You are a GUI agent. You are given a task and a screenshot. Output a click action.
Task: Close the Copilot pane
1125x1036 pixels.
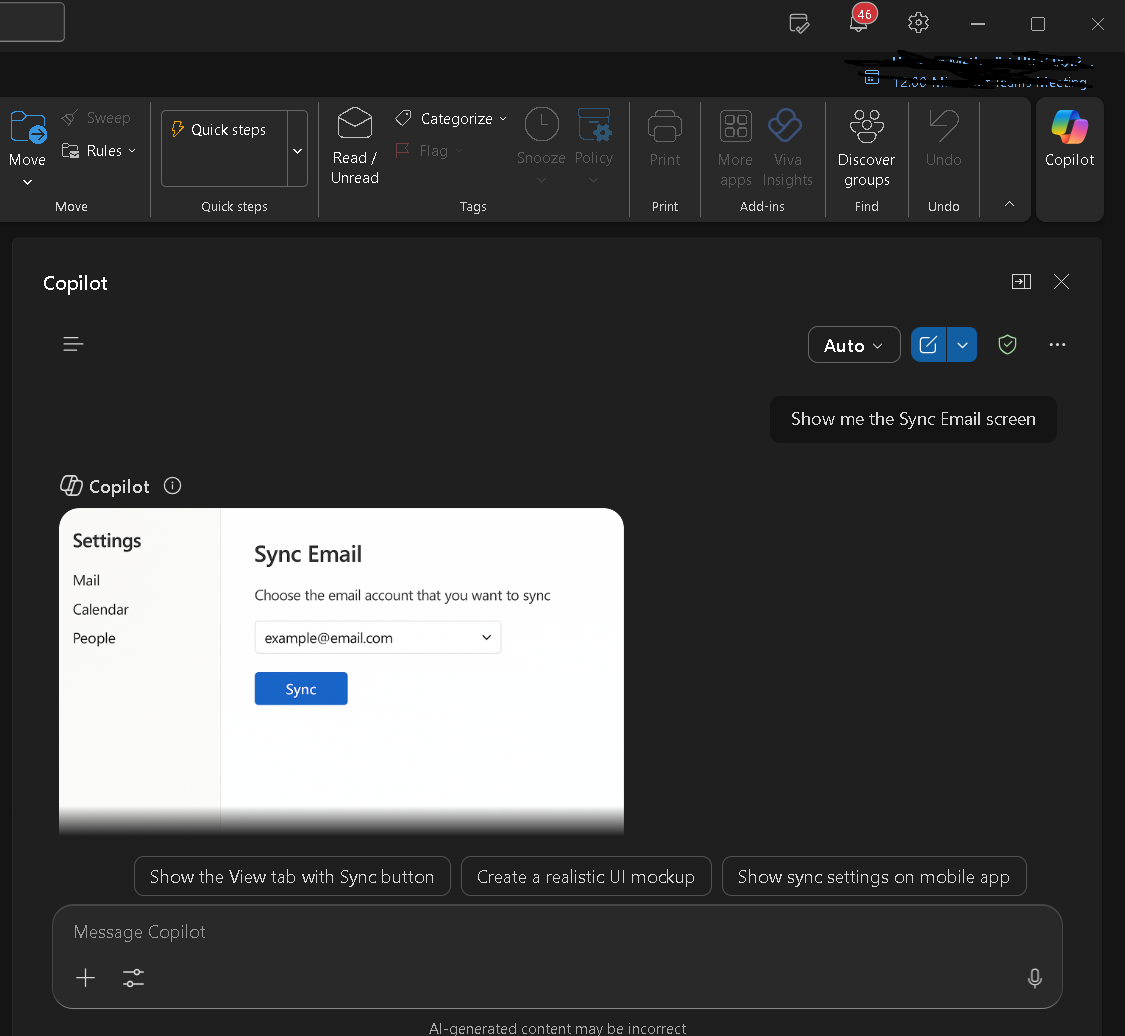pyautogui.click(x=1061, y=281)
